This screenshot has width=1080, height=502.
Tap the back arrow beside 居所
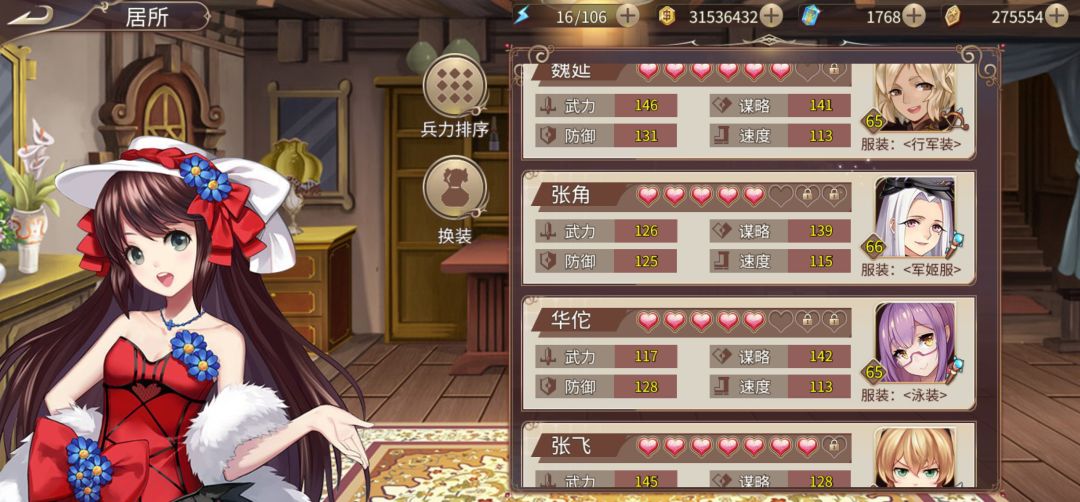(30, 14)
